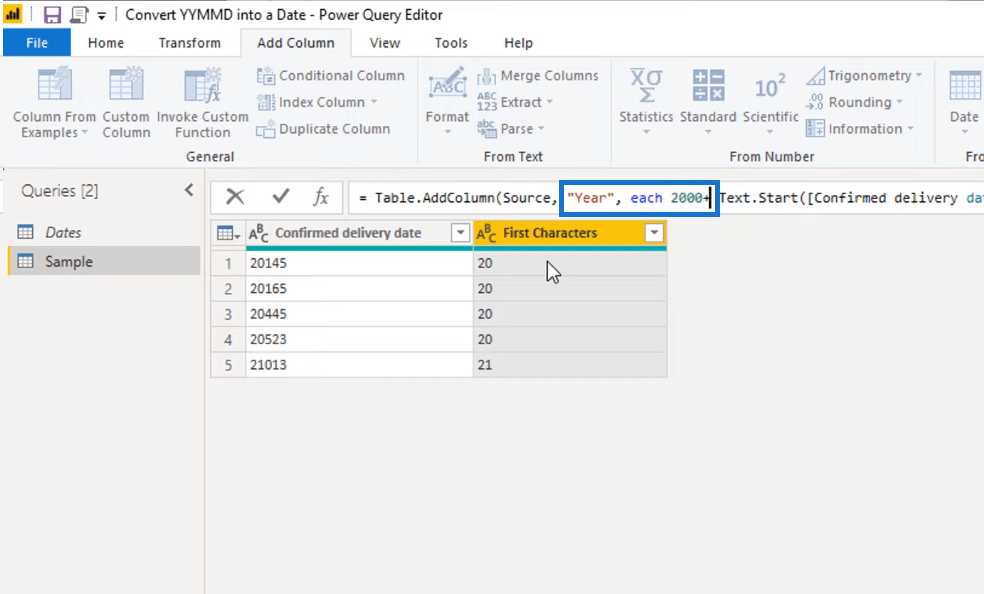Open Confirmed delivery date filter dropdown
The height and width of the screenshot is (594, 984).
460,233
